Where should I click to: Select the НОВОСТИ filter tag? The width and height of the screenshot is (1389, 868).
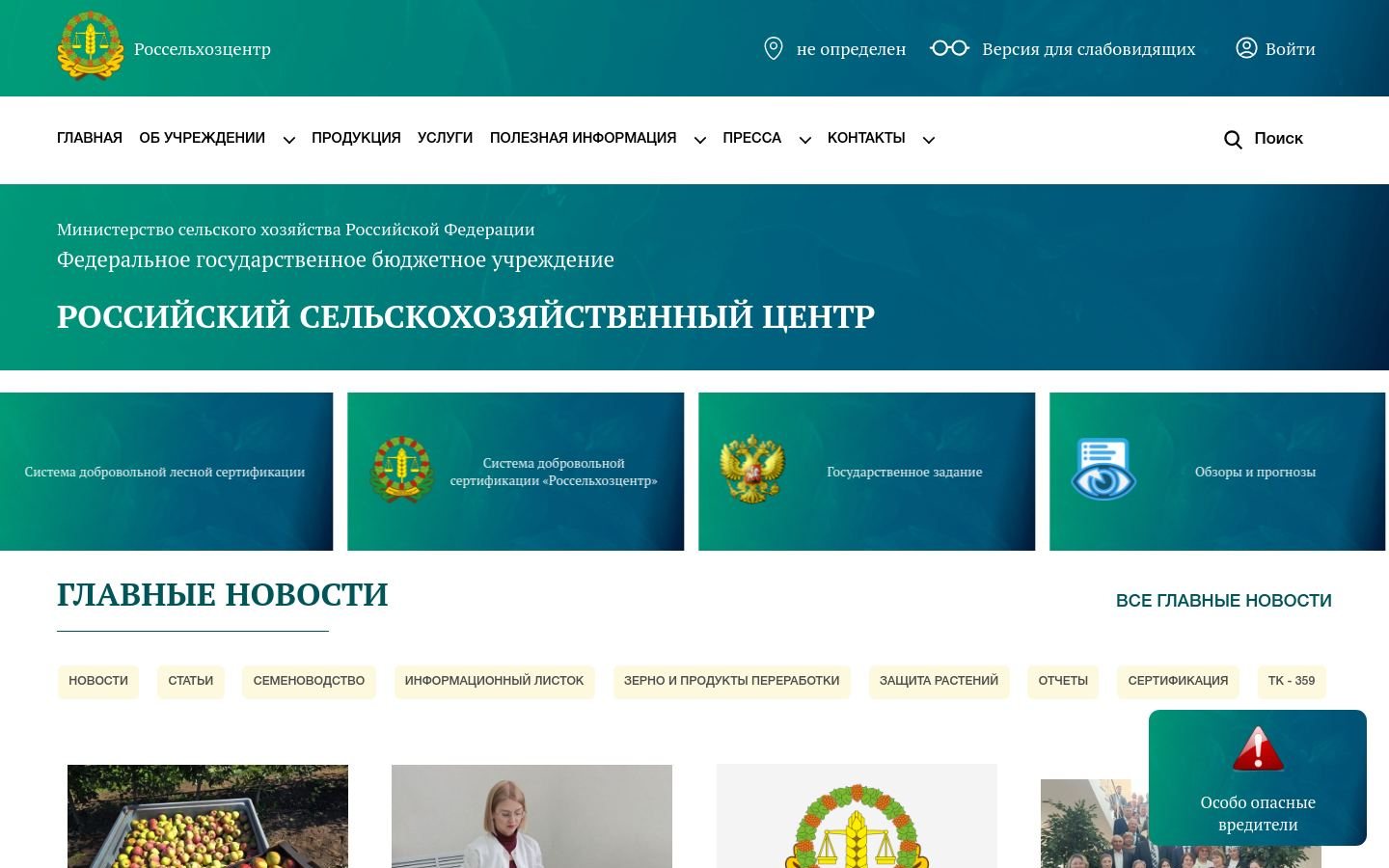98,681
